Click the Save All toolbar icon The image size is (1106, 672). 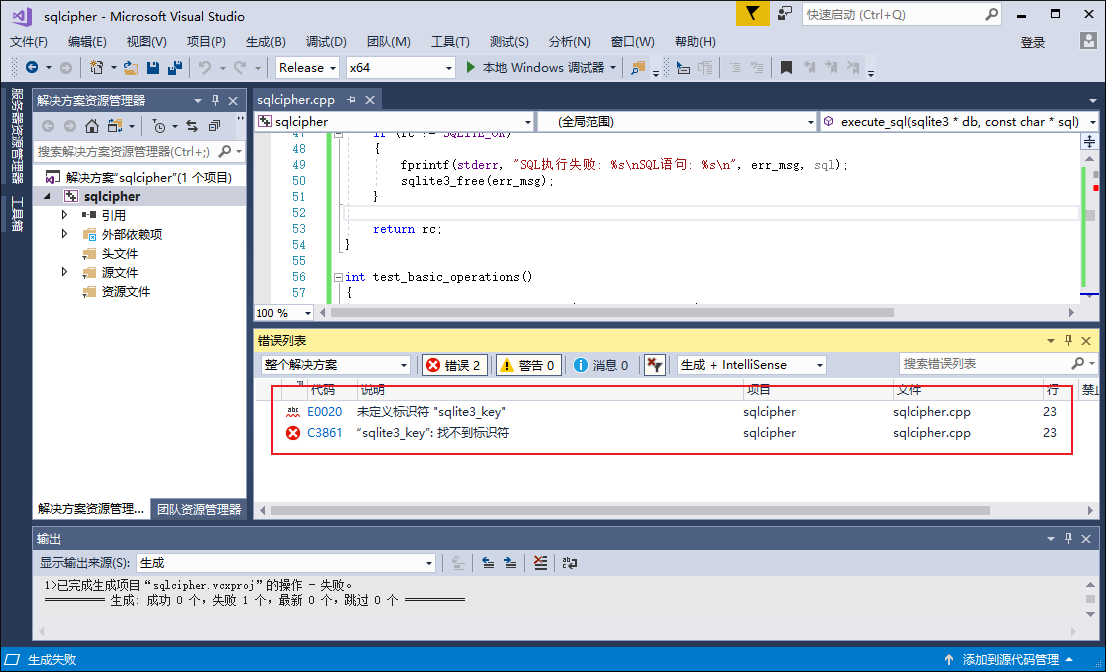coord(174,68)
